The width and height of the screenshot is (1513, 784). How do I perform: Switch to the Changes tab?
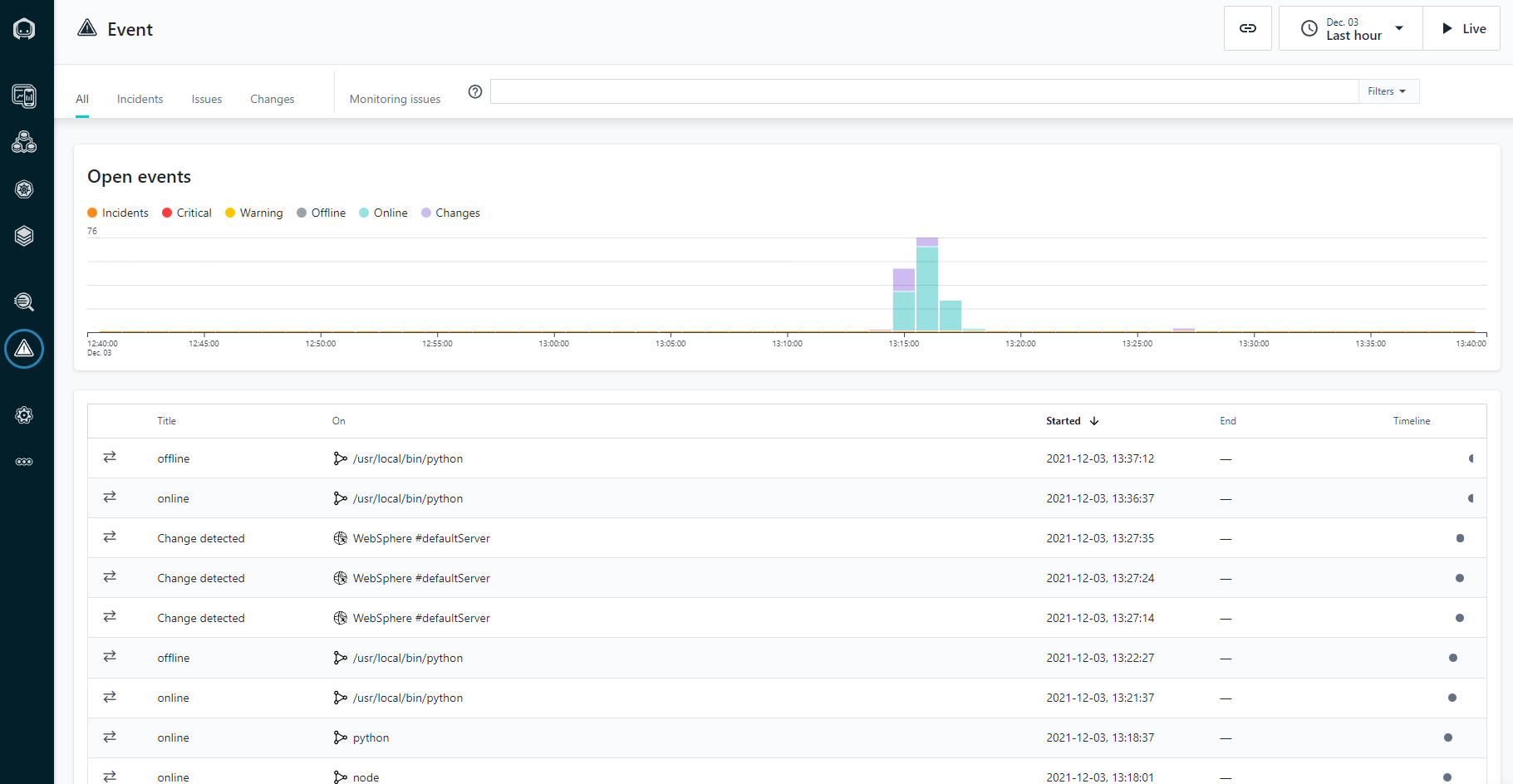[x=273, y=99]
